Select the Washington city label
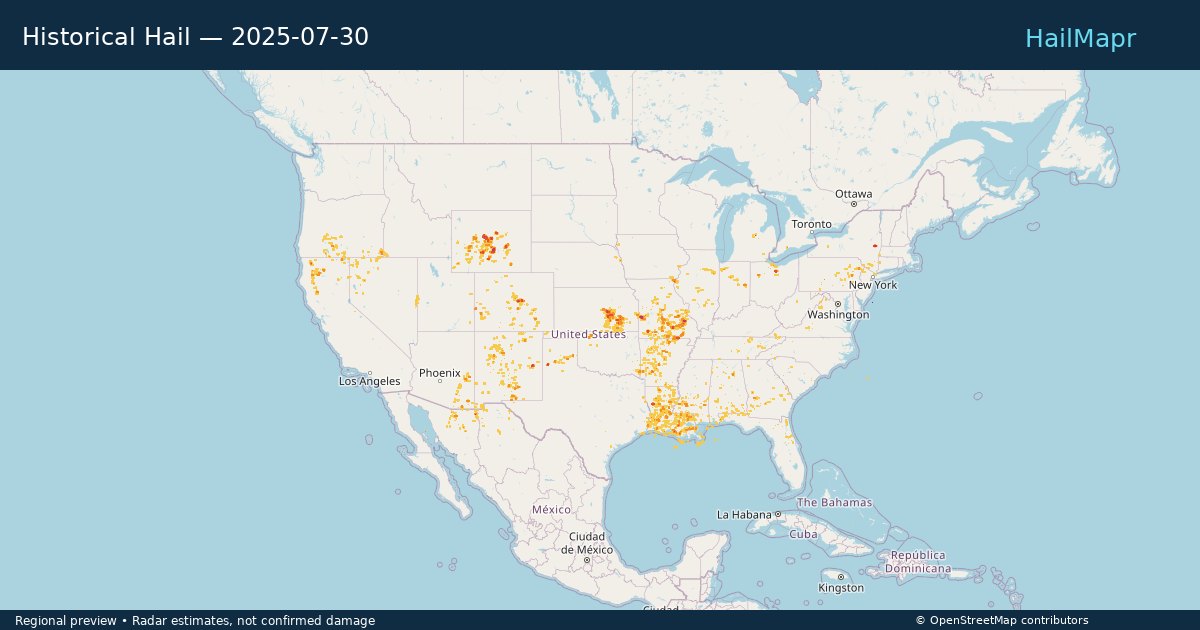 click(838, 314)
